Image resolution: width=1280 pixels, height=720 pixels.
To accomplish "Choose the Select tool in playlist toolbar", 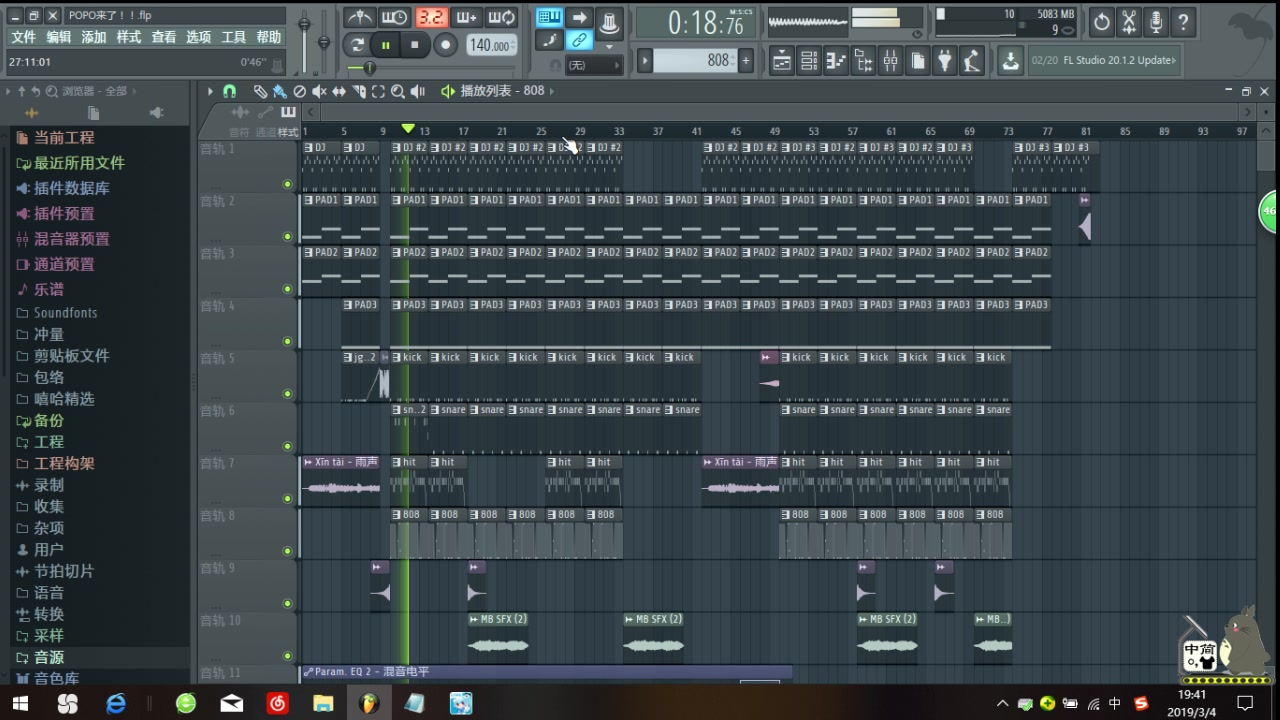I will (378, 91).
